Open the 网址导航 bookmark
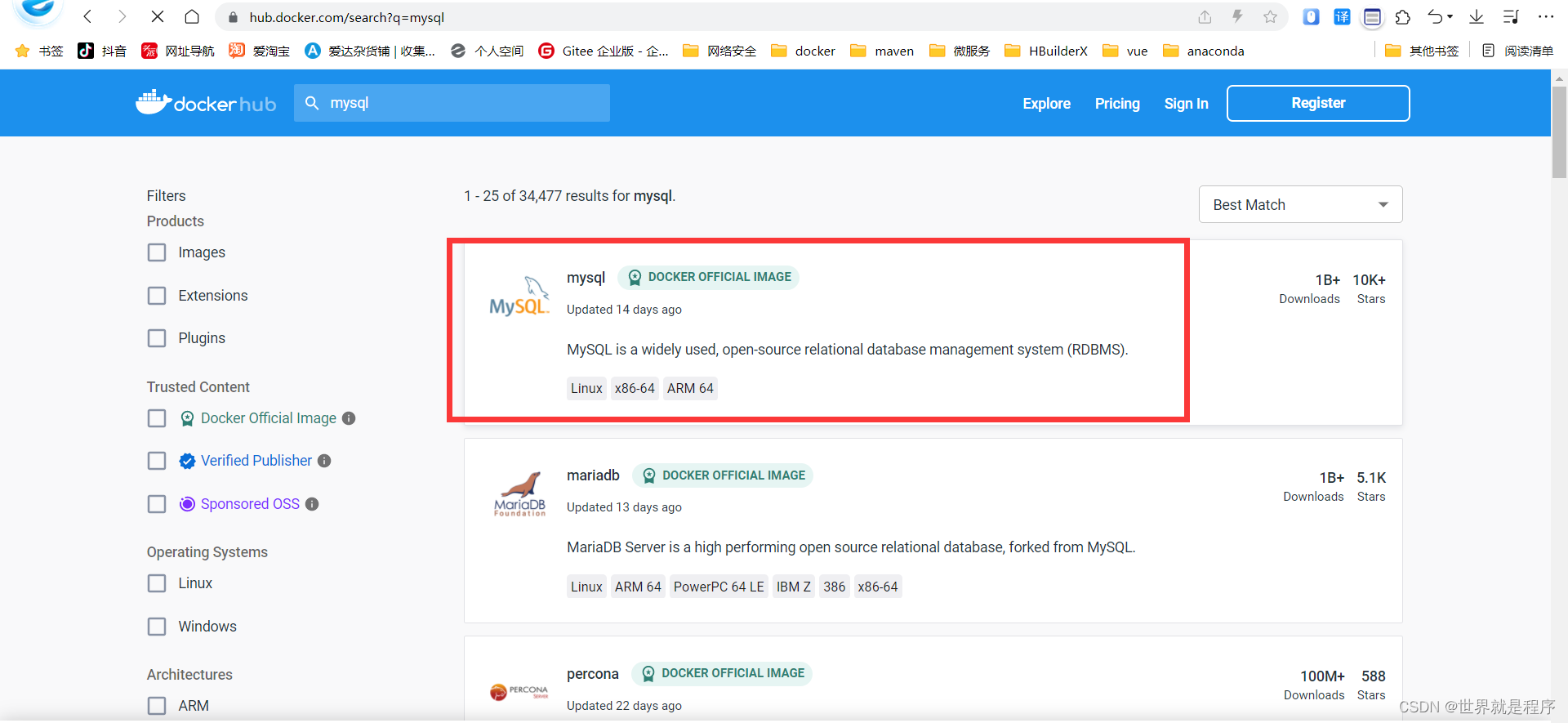1568x723 pixels. 178,51
